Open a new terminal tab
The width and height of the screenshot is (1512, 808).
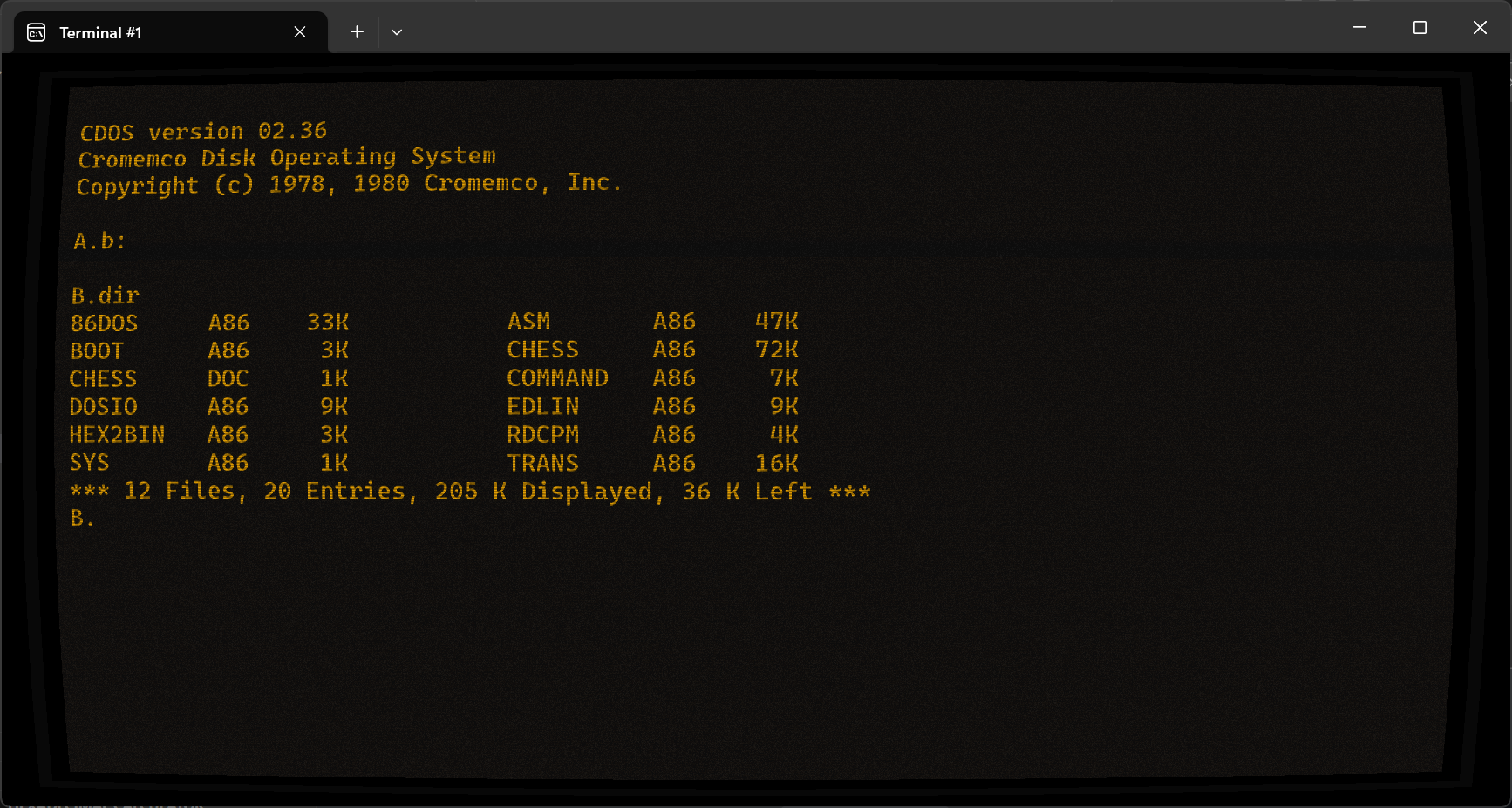(x=357, y=32)
